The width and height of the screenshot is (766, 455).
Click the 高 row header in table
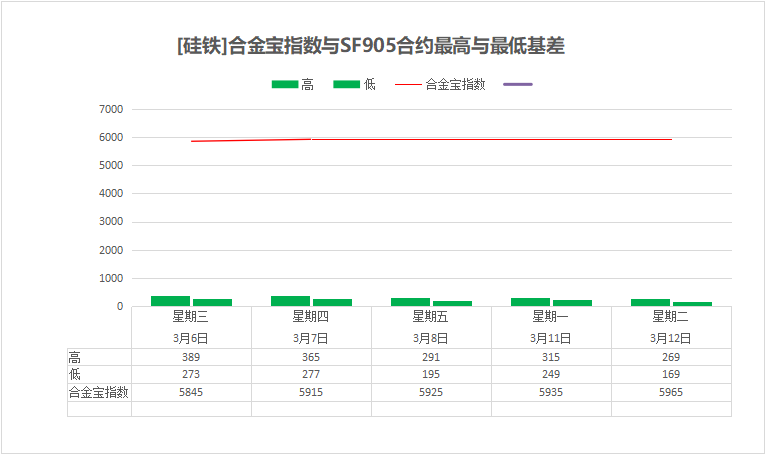point(74,357)
